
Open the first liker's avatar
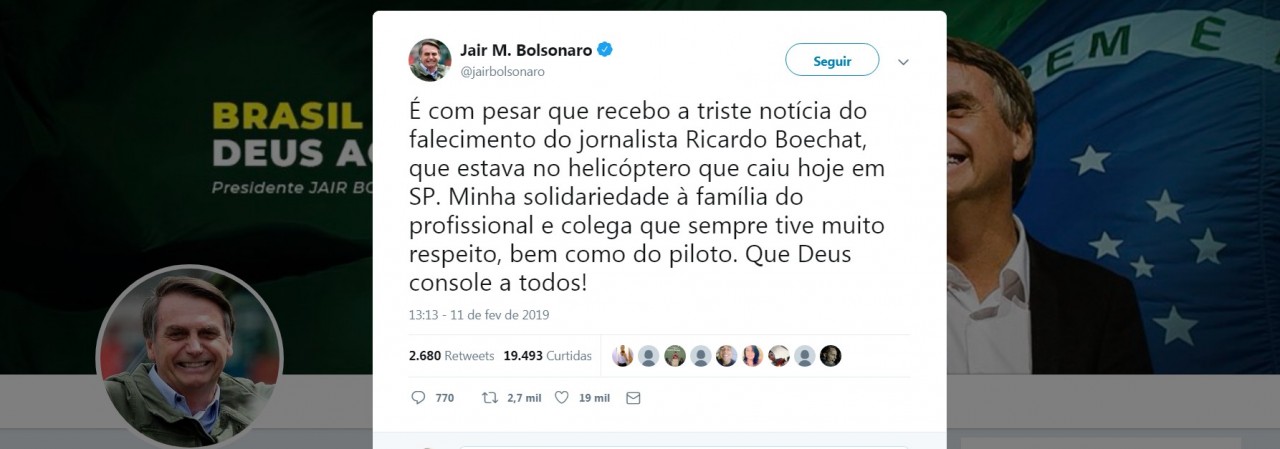coord(623,356)
